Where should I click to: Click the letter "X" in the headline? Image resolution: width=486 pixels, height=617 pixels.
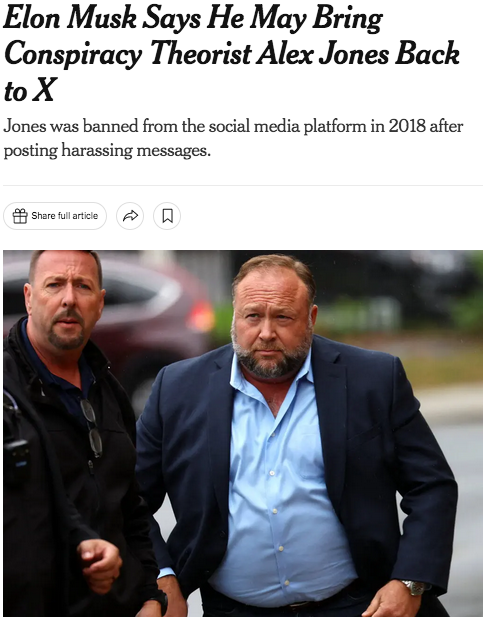click(x=43, y=91)
